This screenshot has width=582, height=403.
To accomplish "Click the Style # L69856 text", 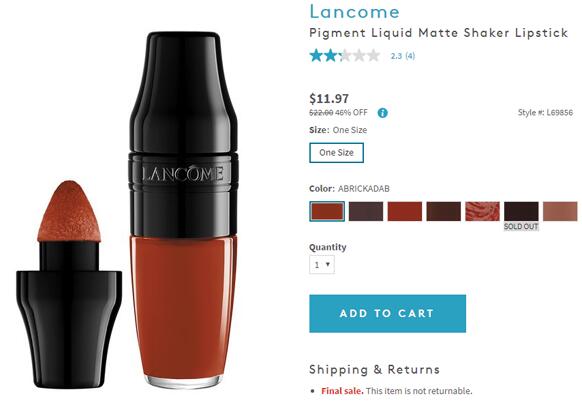I will coord(545,112).
